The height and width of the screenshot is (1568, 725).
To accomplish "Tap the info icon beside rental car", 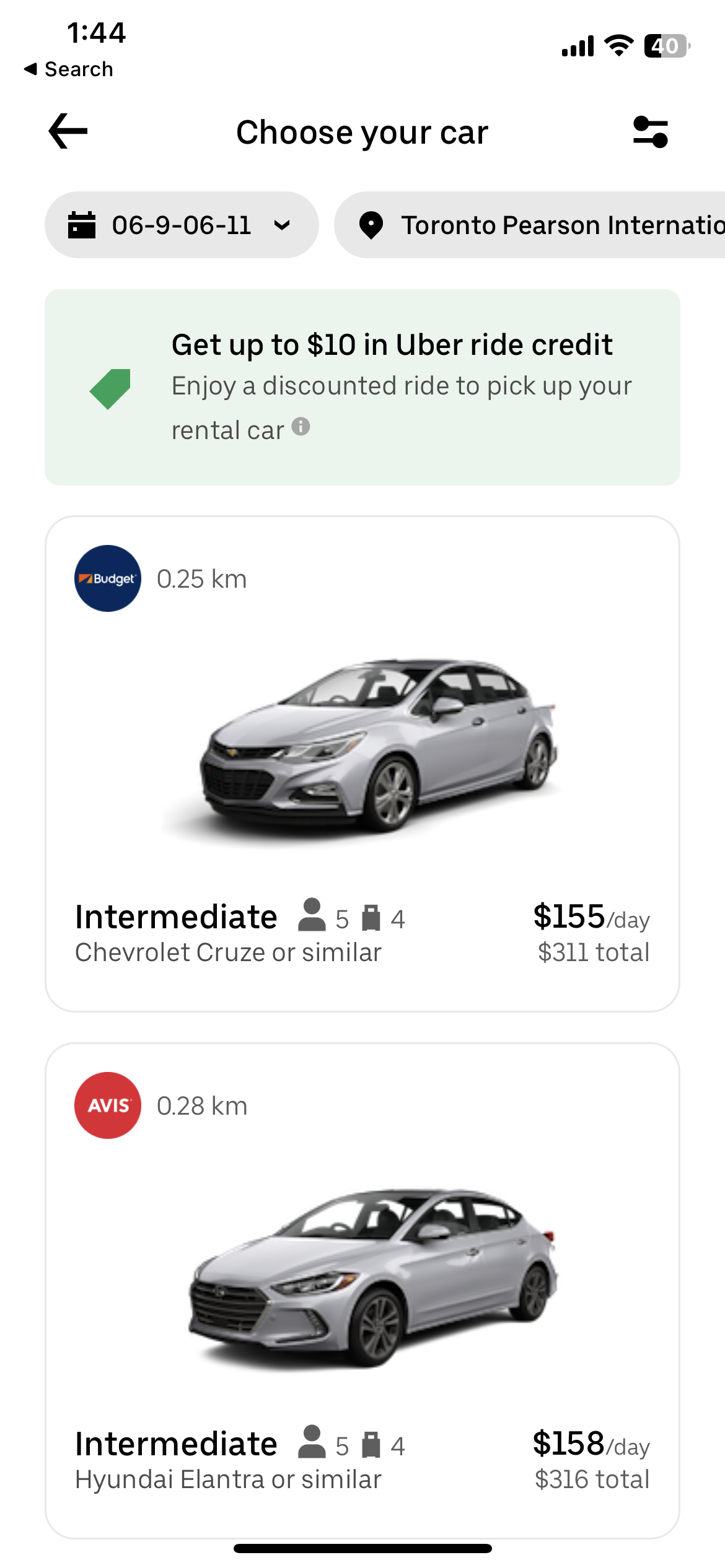I will tap(301, 427).
